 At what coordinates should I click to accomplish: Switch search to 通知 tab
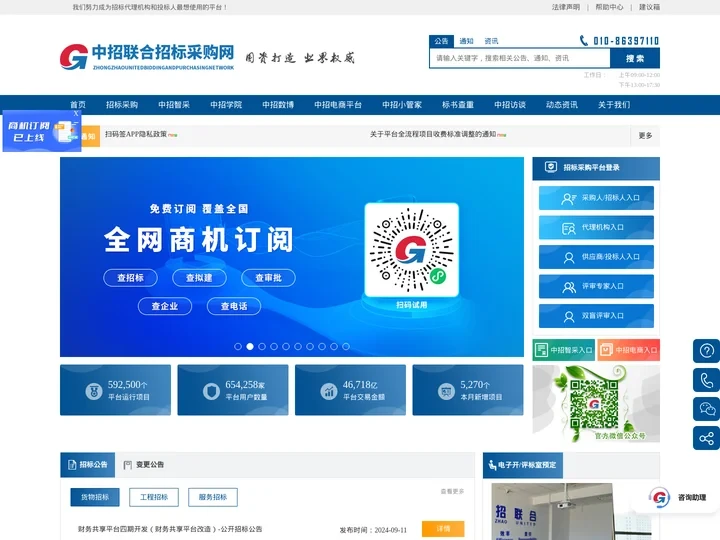tap(466, 41)
